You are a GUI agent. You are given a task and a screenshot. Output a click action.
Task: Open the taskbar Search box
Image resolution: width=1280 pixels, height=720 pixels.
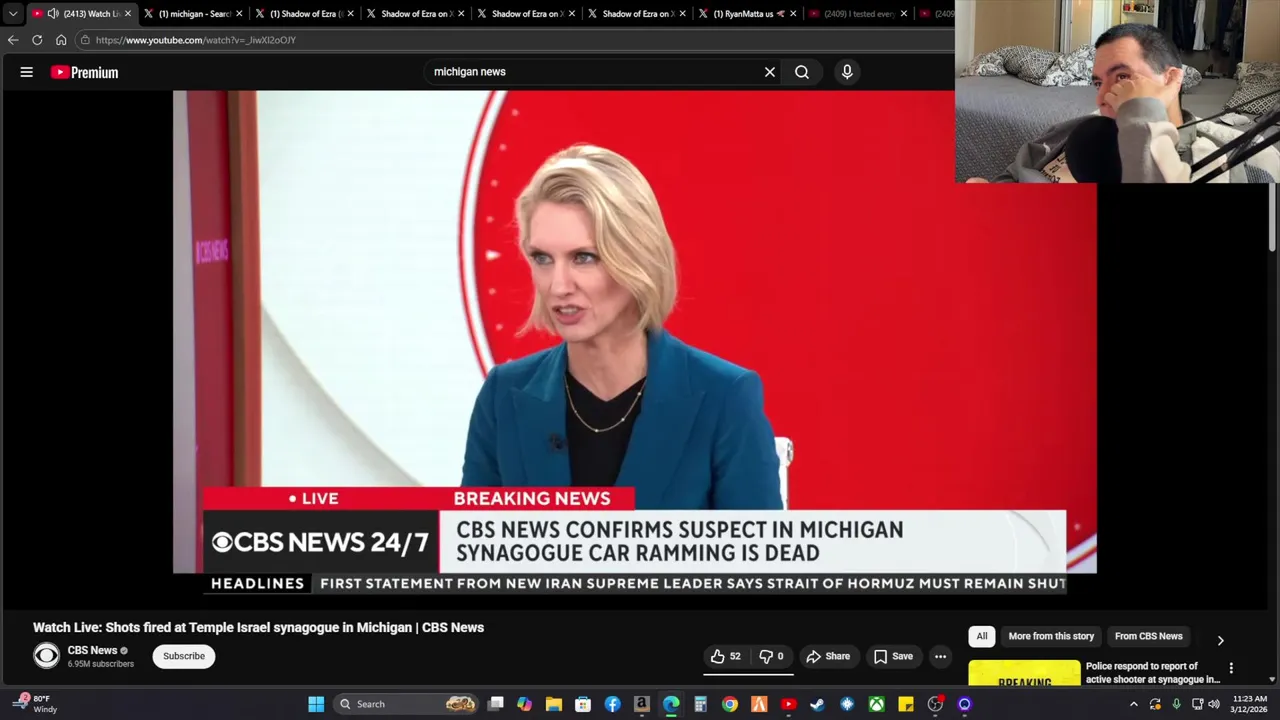407,704
